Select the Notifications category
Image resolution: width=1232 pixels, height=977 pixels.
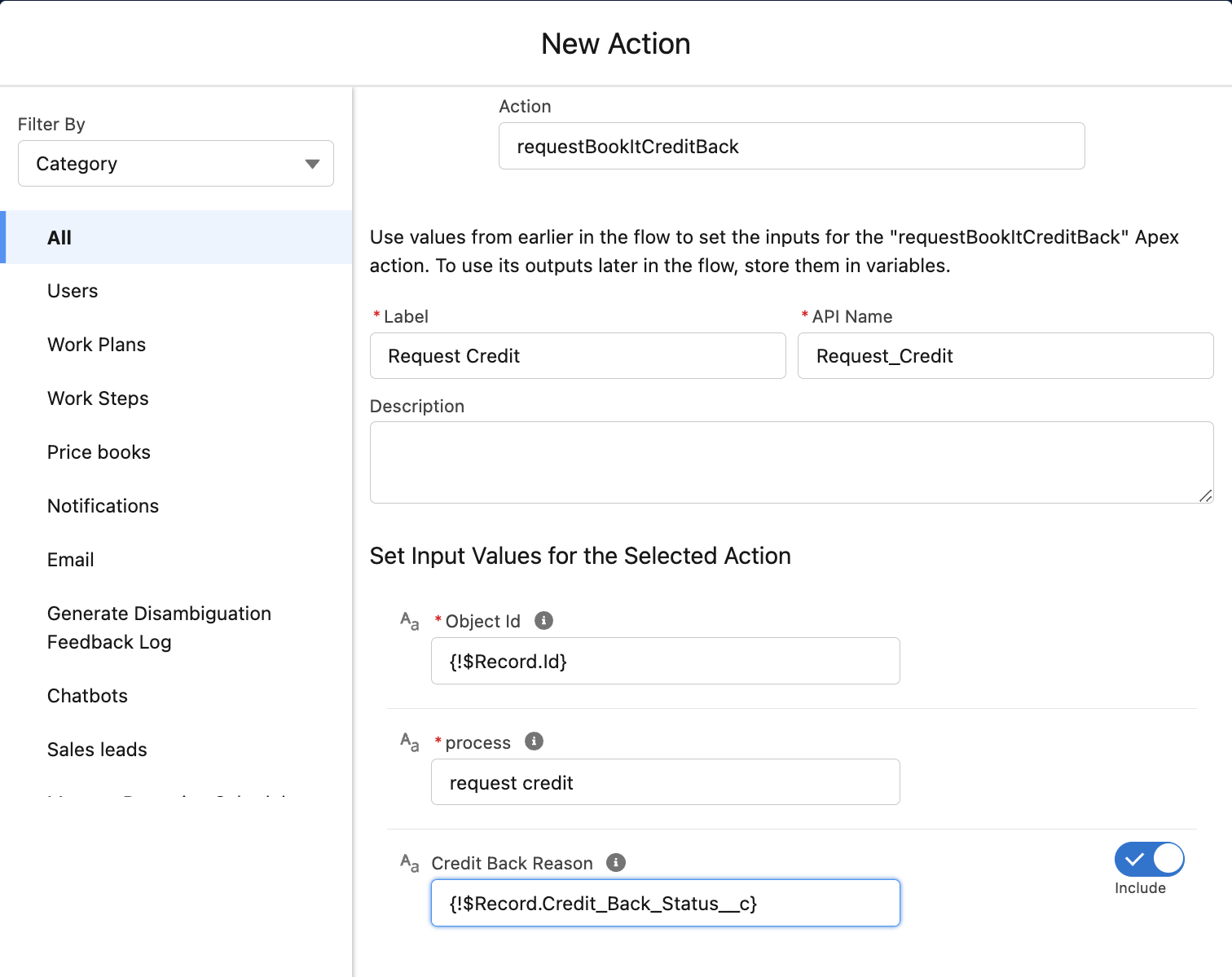(103, 506)
